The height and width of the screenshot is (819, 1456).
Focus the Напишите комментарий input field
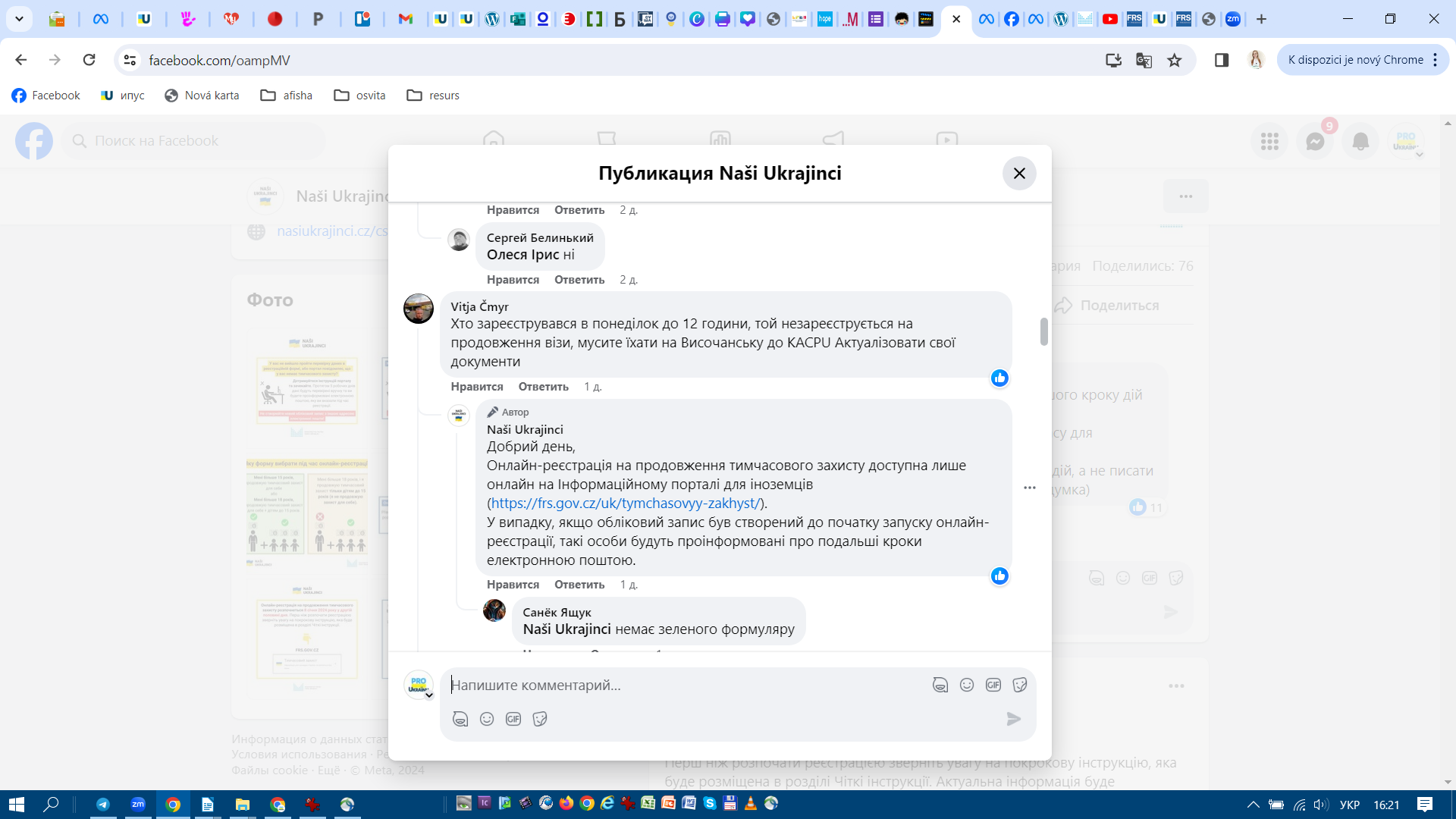point(682,686)
